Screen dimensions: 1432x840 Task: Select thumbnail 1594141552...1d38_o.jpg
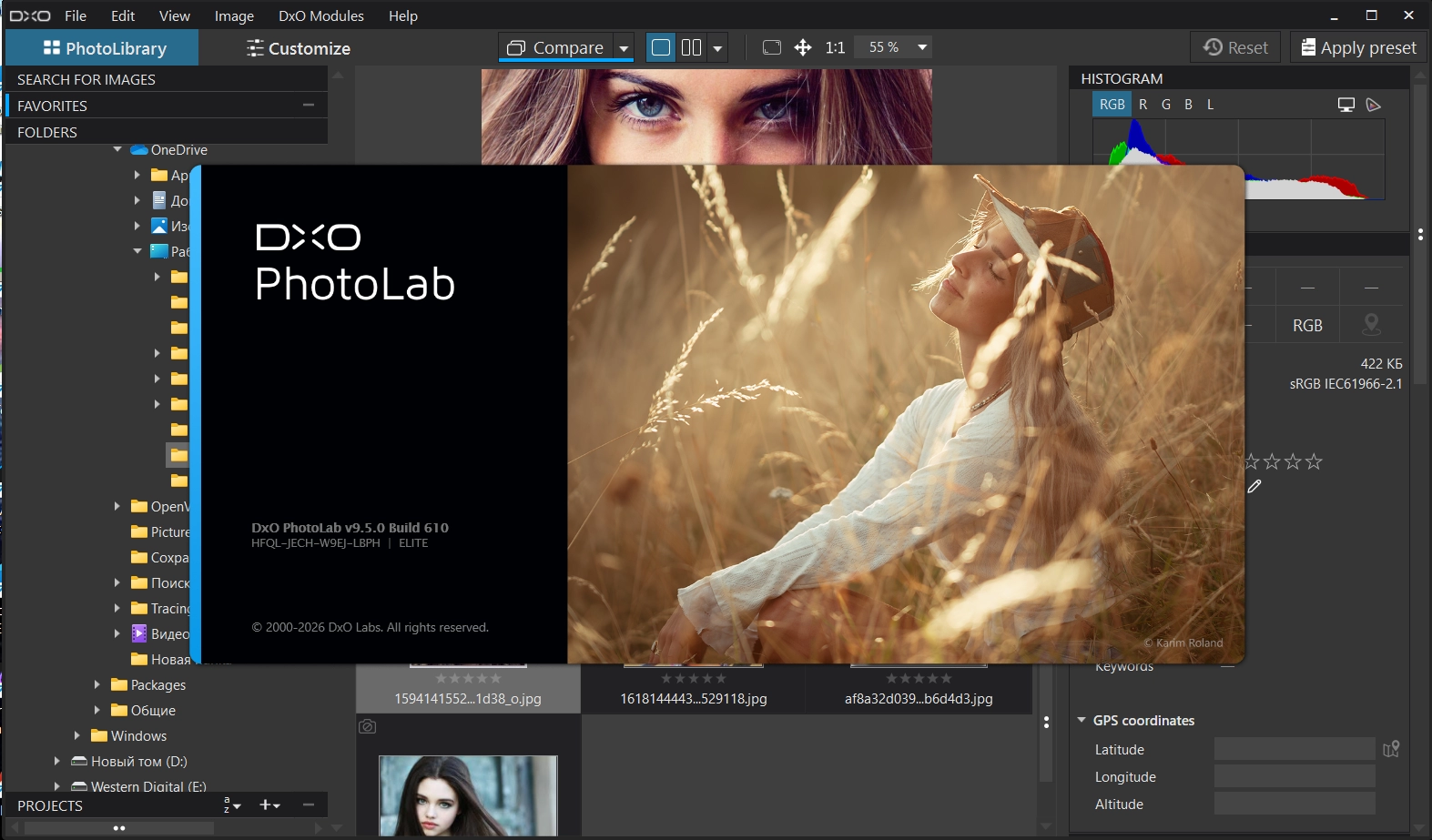(x=468, y=689)
